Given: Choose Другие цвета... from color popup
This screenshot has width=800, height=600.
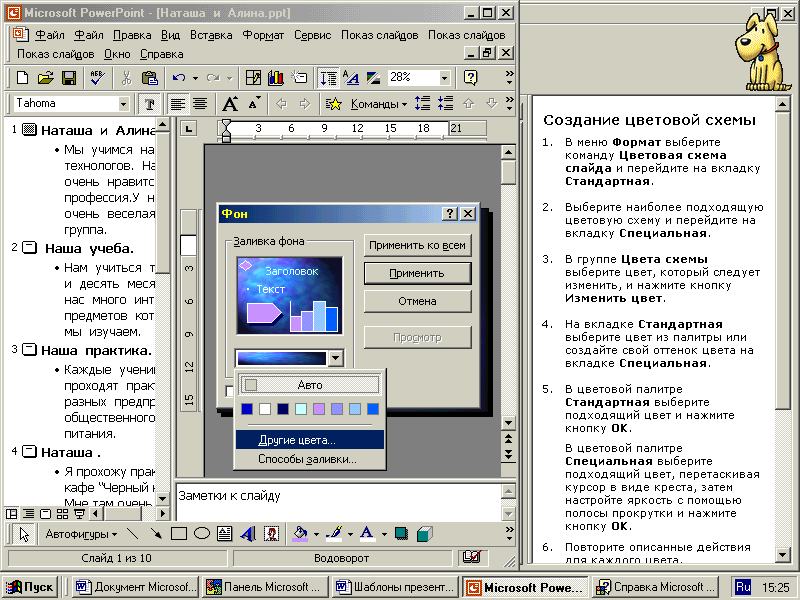Looking at the screenshot, I should (310, 440).
